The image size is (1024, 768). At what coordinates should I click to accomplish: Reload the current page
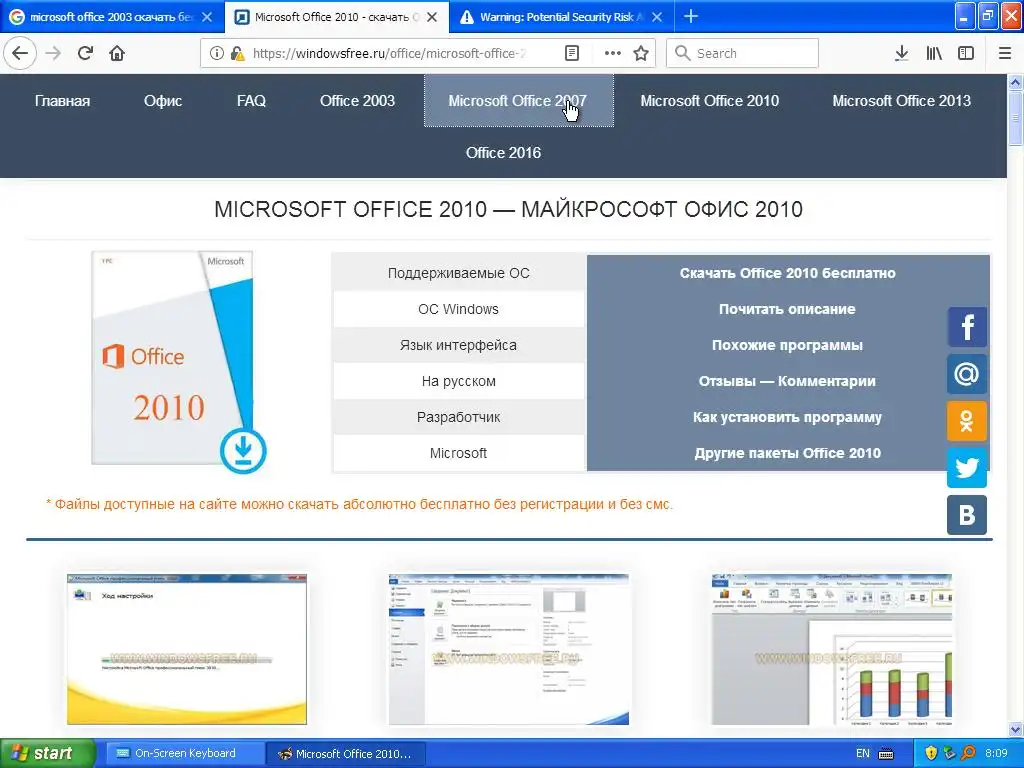tap(86, 53)
